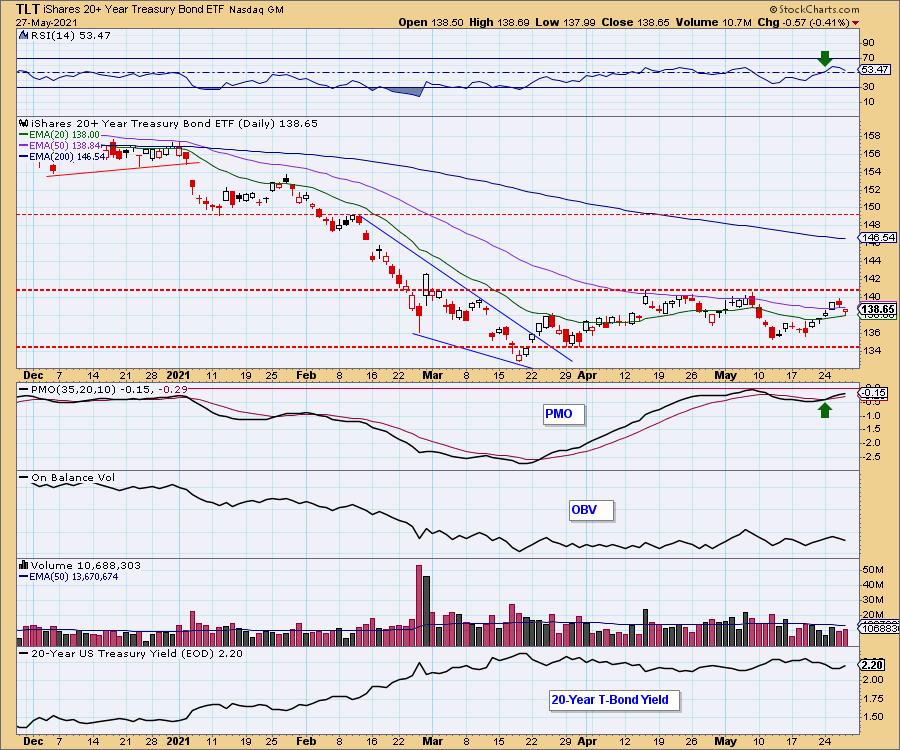Click the PMO annotation box
Image resolution: width=900 pixels, height=750 pixels.
(564, 414)
